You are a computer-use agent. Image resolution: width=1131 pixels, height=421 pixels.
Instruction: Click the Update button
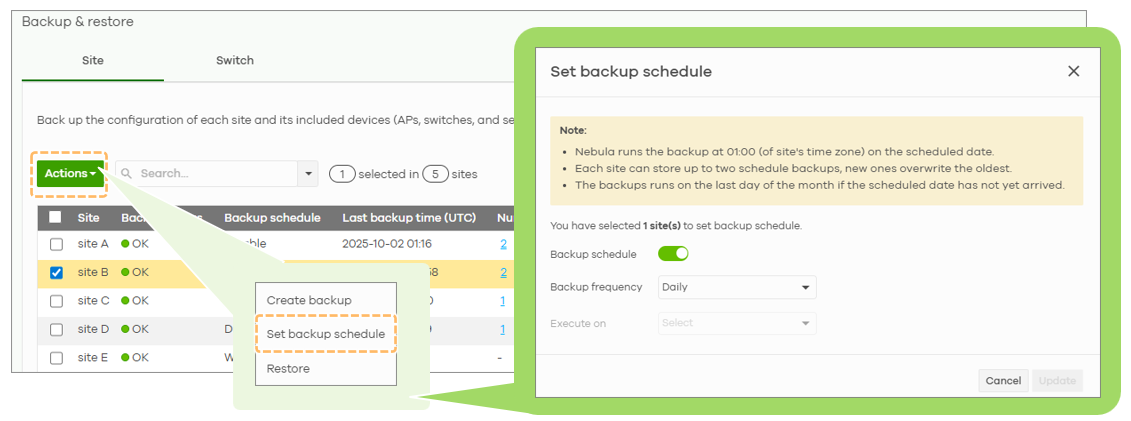(1057, 380)
